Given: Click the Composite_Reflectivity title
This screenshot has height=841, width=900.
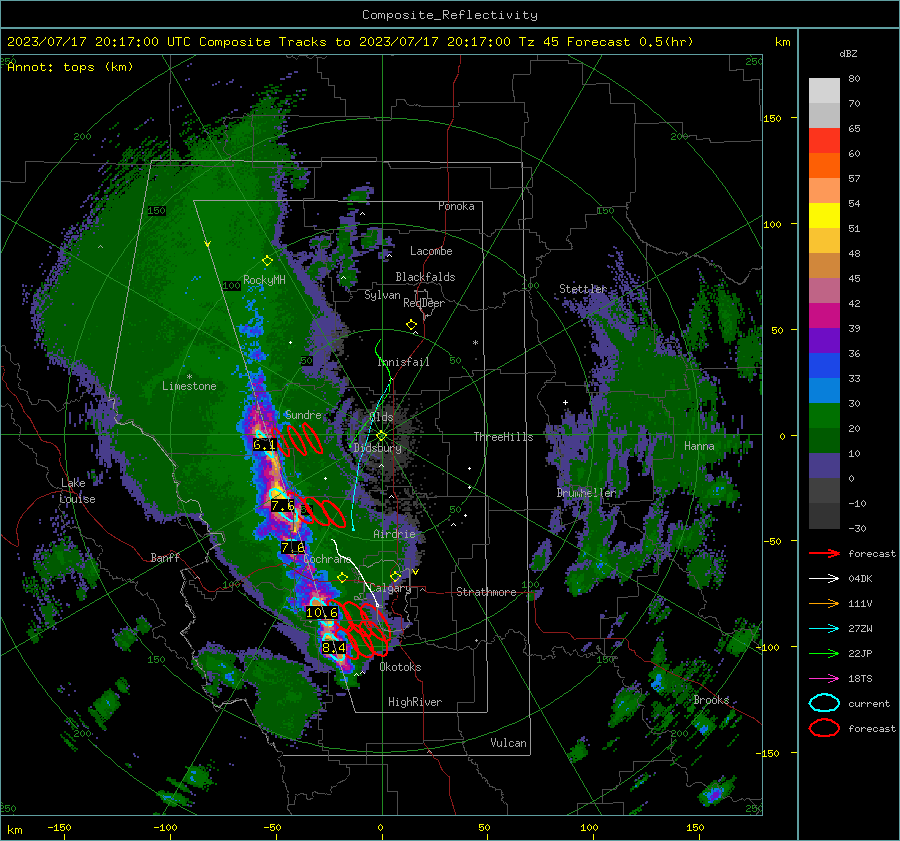Looking at the screenshot, I should point(449,15).
